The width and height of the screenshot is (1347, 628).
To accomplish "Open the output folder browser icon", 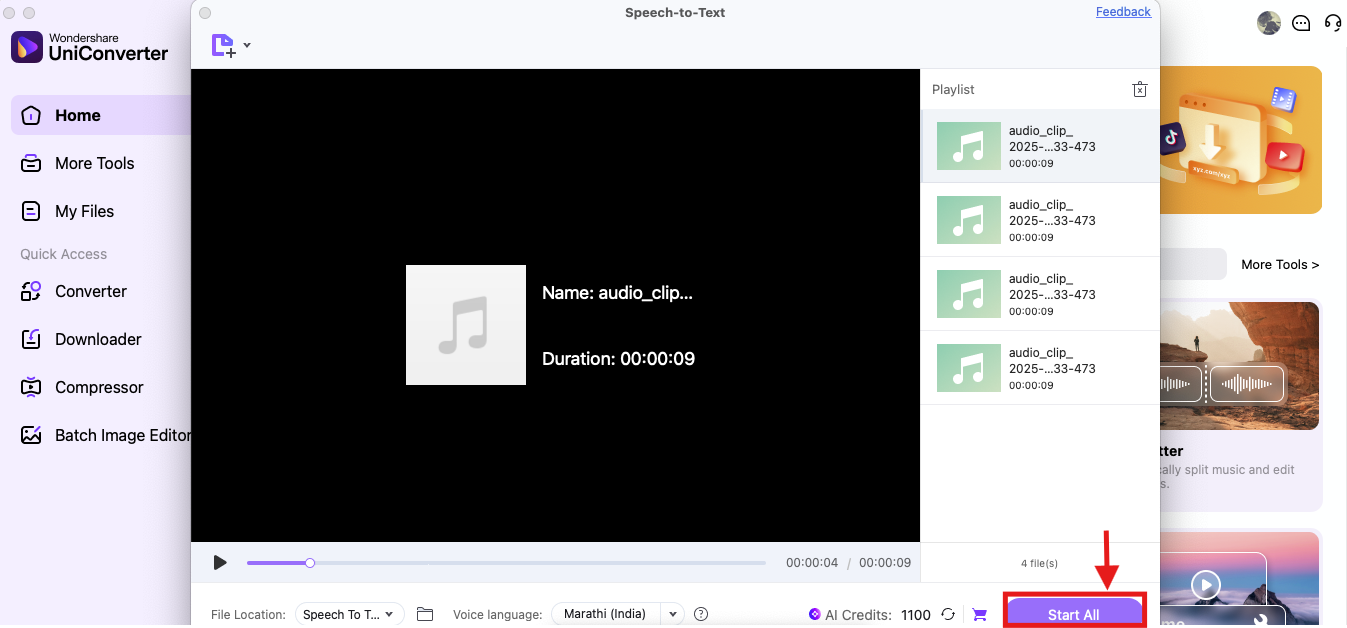I will click(425, 613).
